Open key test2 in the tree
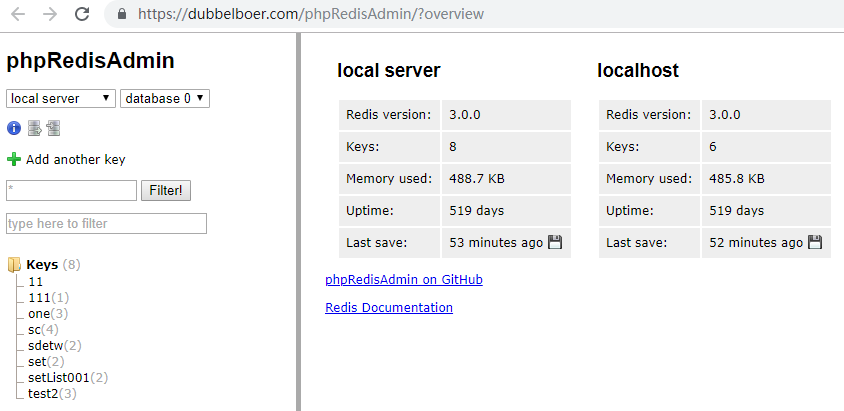 [52, 394]
